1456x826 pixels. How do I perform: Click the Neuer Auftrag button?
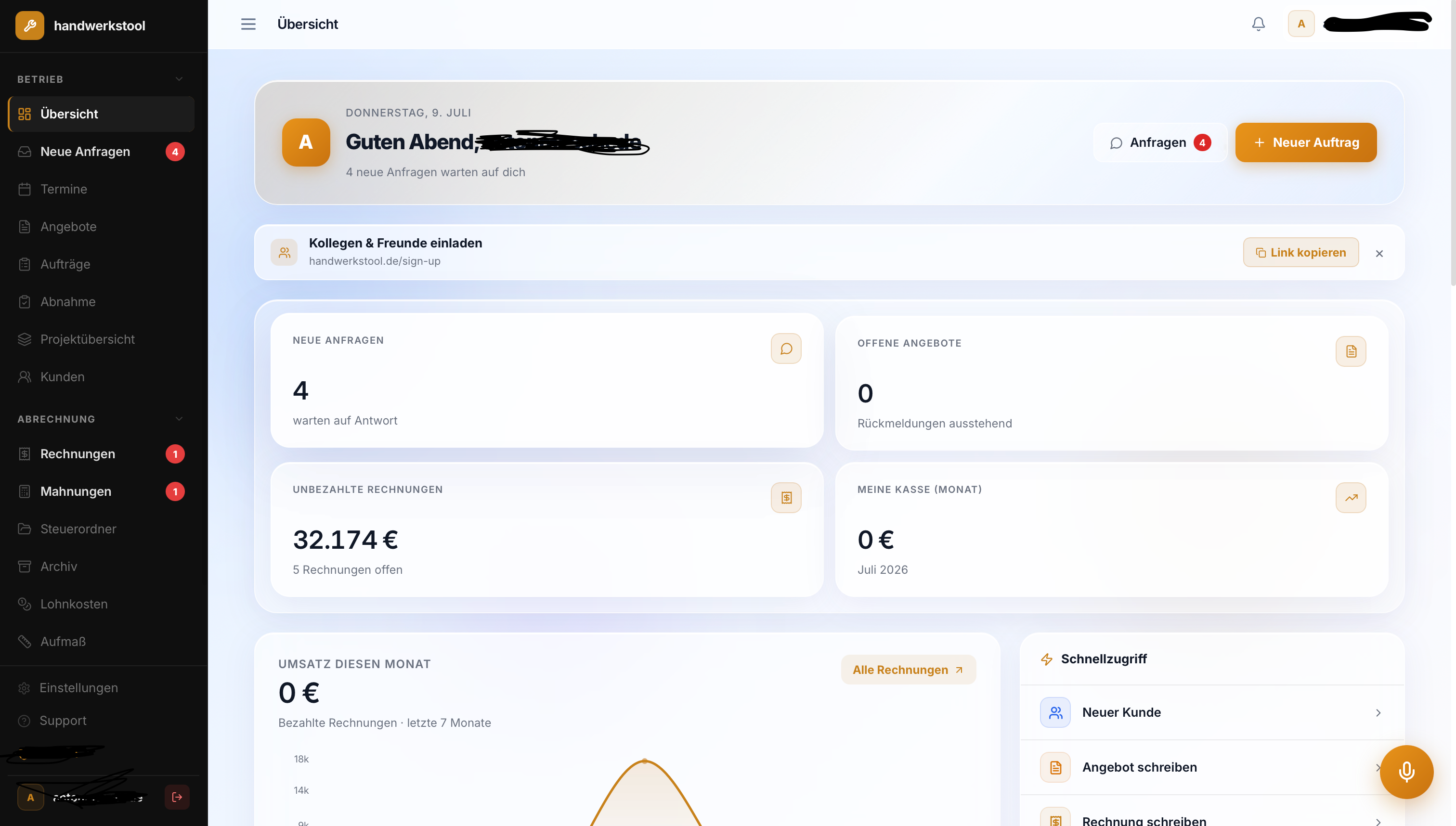[x=1306, y=142]
